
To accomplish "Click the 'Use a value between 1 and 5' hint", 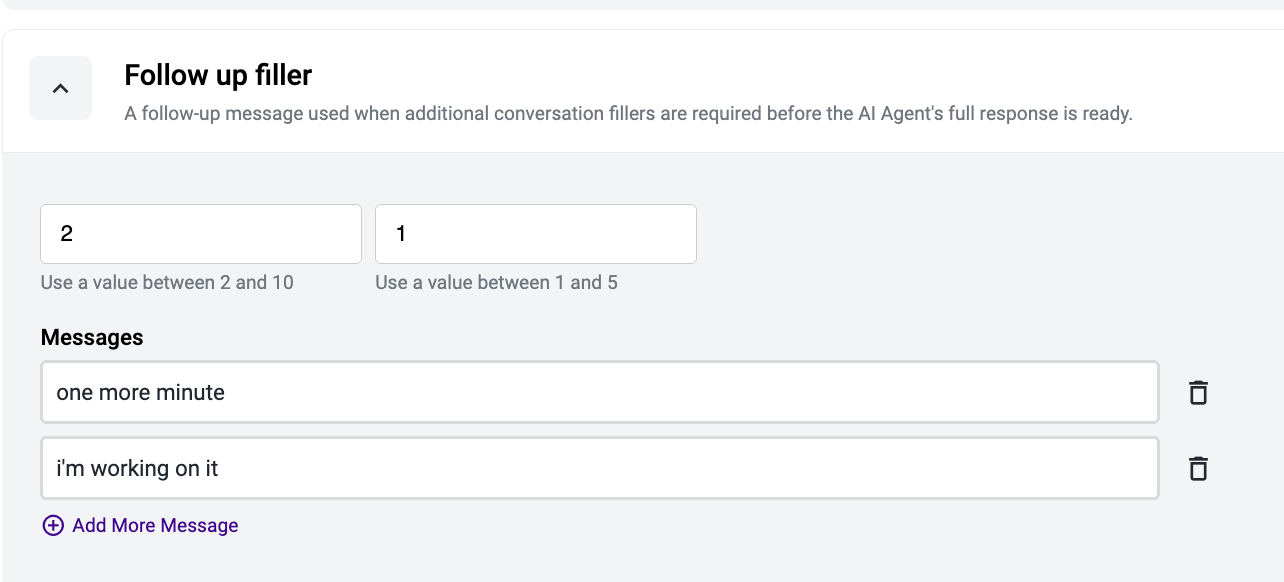I will 496,283.
